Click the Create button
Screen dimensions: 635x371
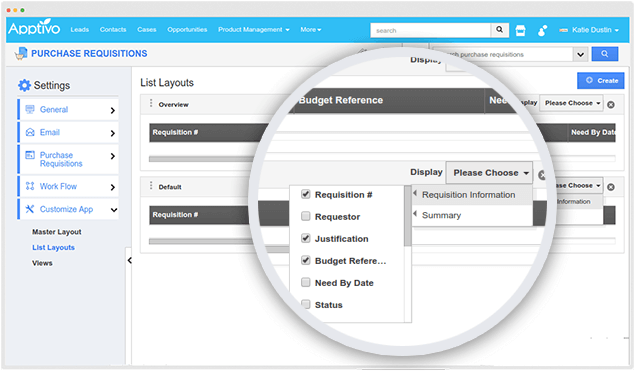pos(601,81)
